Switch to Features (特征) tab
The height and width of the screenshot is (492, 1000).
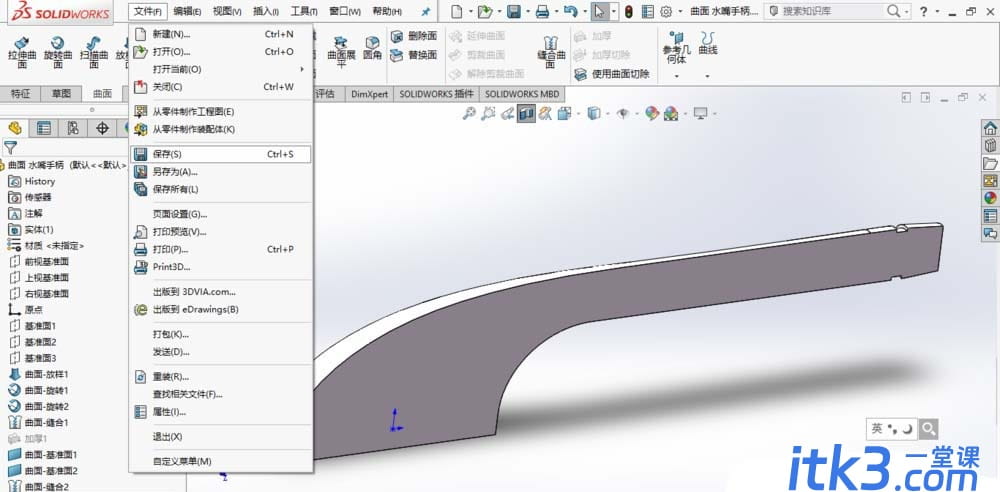[20, 94]
